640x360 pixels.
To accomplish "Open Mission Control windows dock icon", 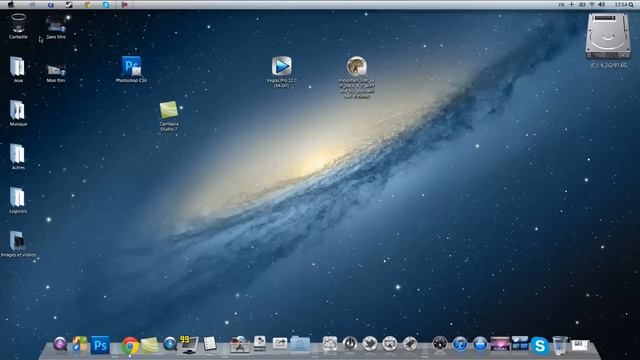I will (520, 344).
